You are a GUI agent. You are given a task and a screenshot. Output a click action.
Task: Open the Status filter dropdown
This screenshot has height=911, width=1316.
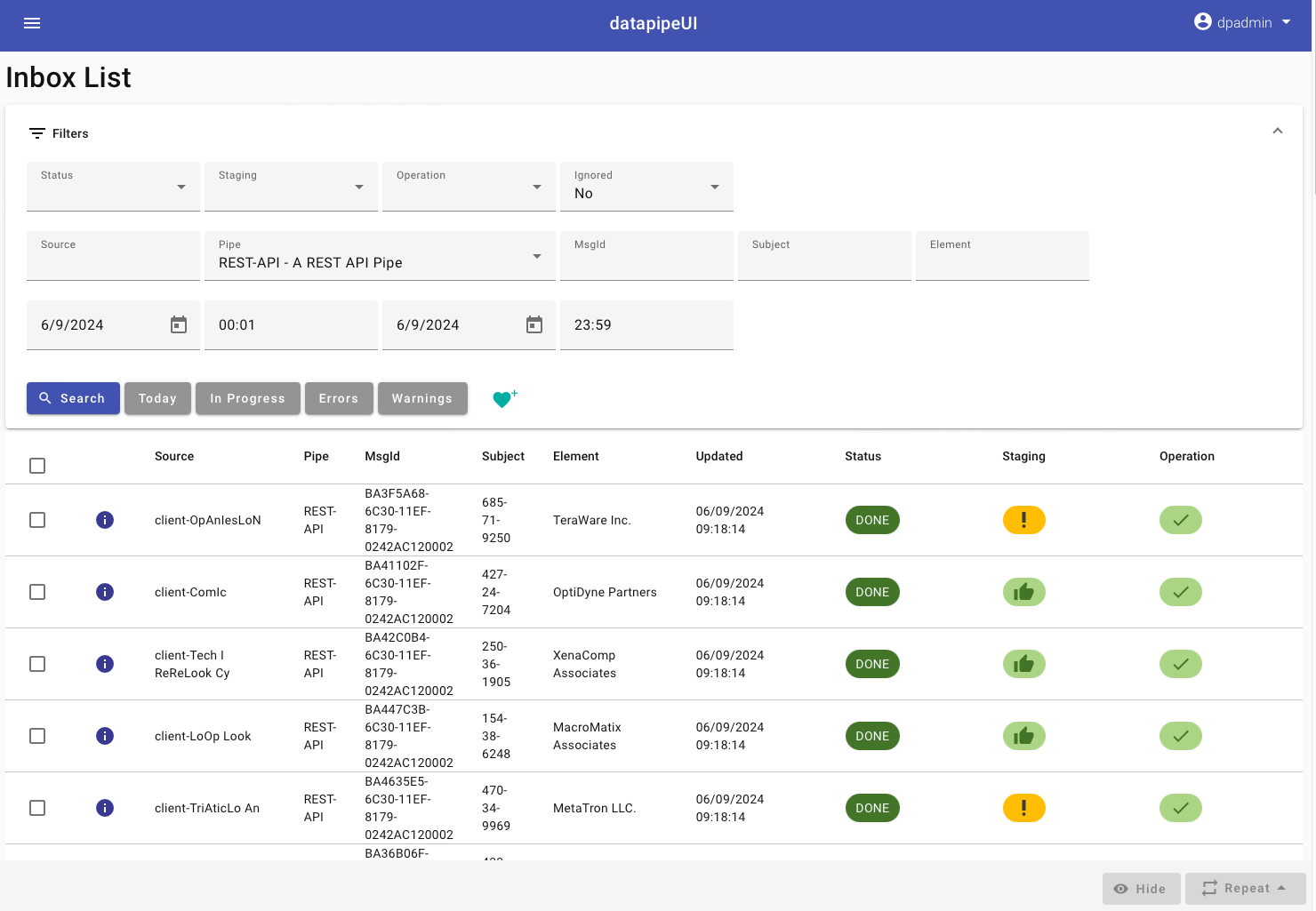(113, 187)
